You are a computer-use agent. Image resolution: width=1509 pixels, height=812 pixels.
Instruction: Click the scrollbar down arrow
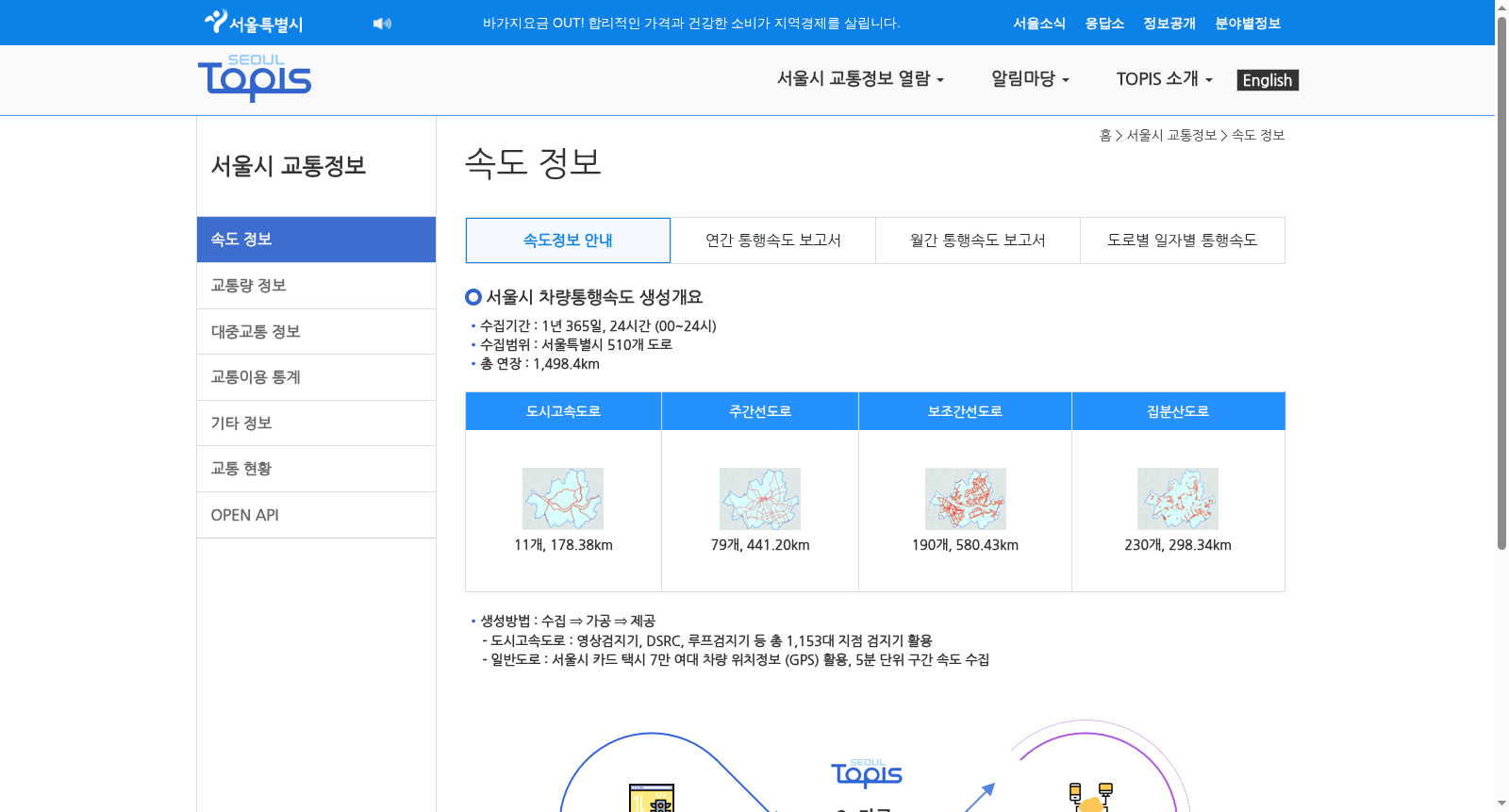click(x=1501, y=804)
